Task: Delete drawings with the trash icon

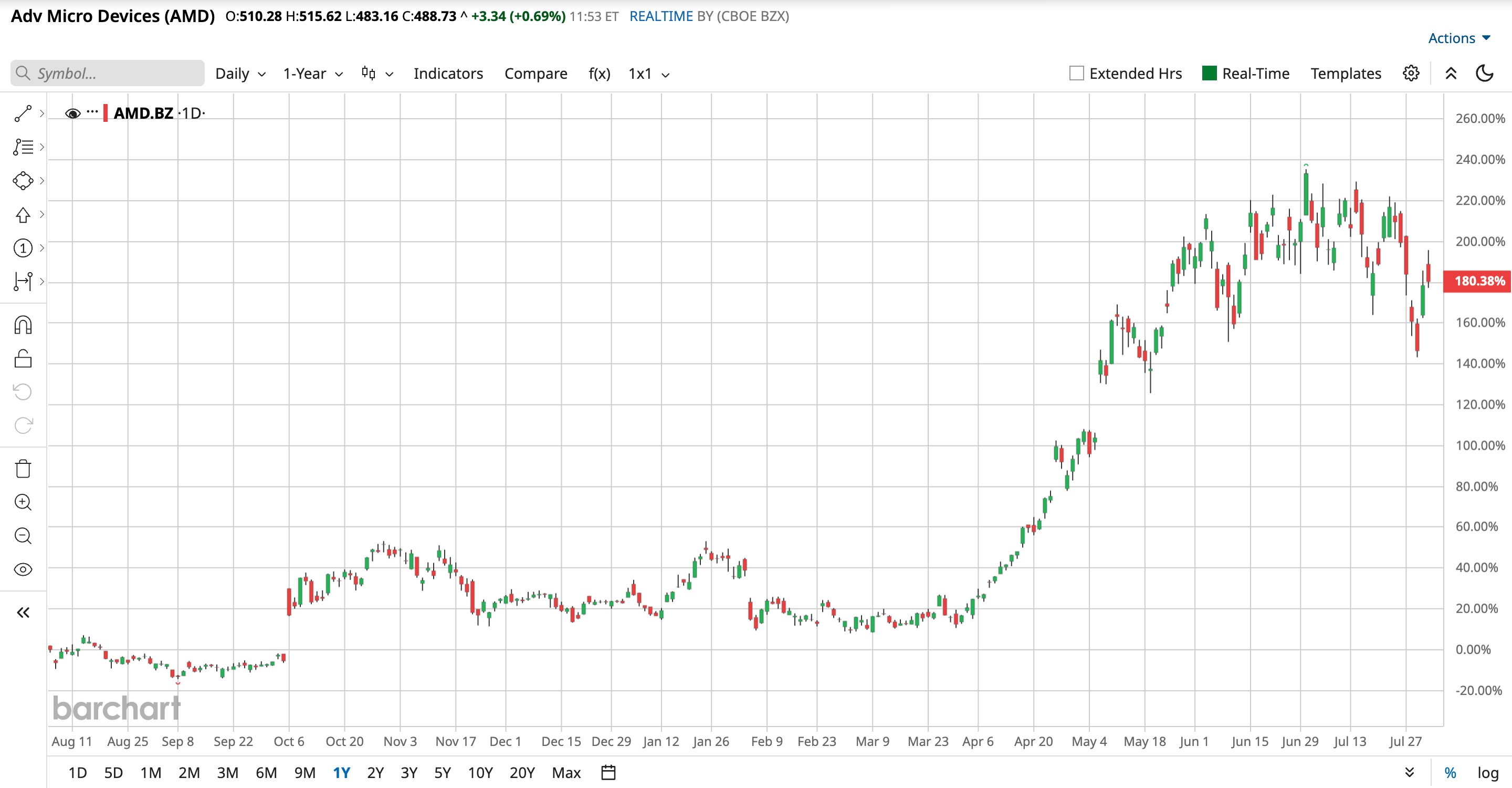Action: (23, 469)
